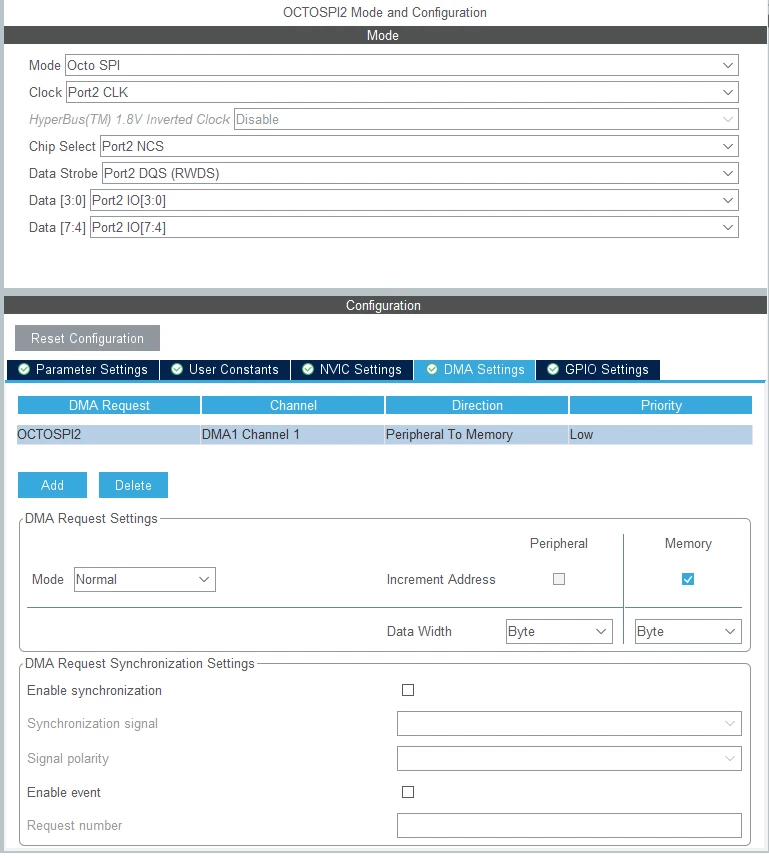Click the check icon on DMA Settings tab
Screen dimensions: 769x859
[x=432, y=369]
